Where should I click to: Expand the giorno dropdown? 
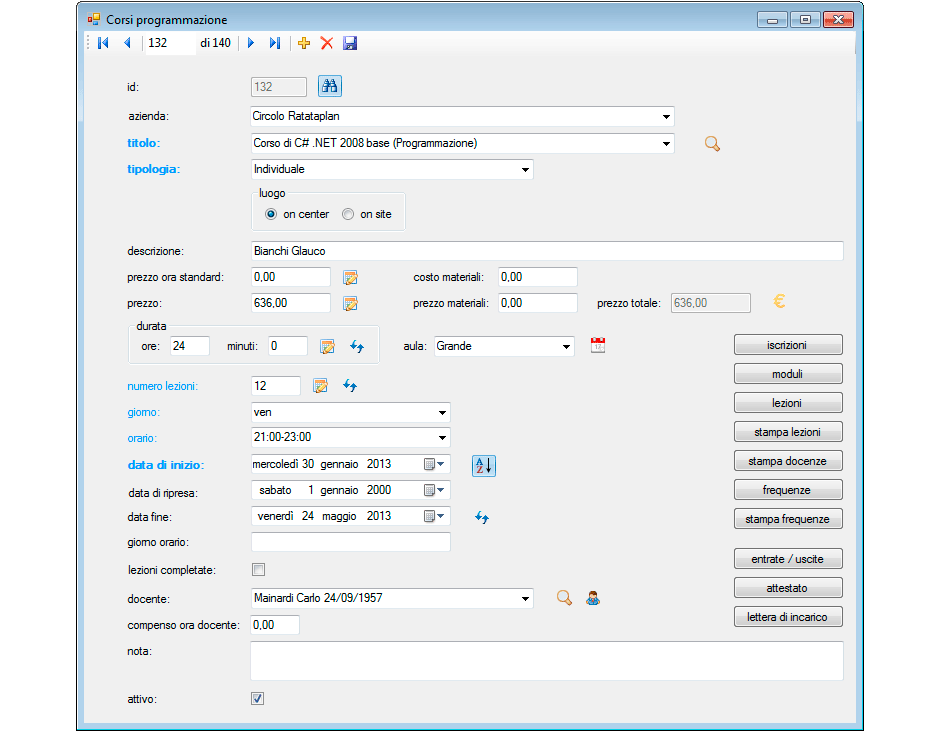442,412
